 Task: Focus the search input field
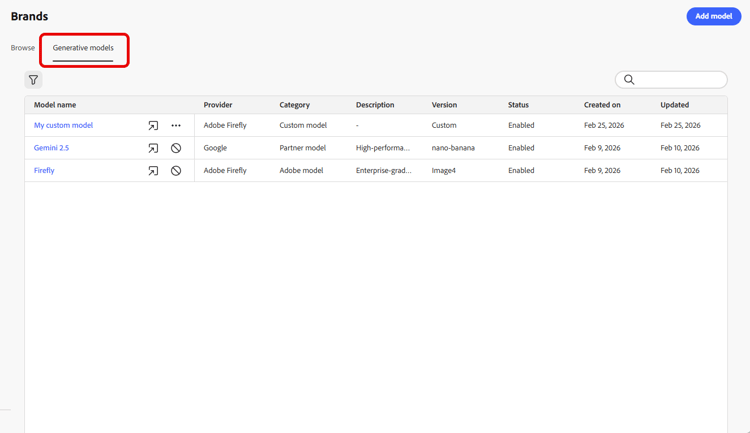pyautogui.click(x=680, y=79)
